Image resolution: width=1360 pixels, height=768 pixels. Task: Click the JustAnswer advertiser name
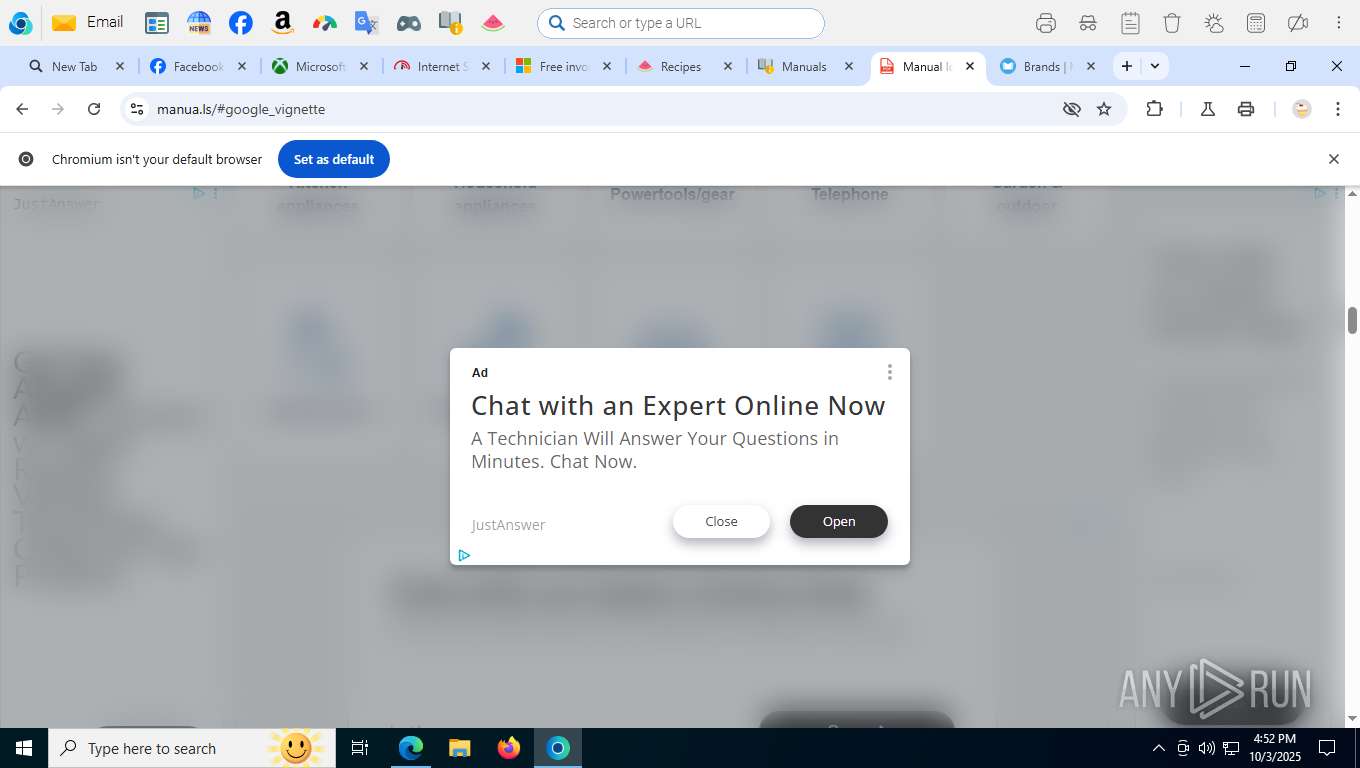508,525
